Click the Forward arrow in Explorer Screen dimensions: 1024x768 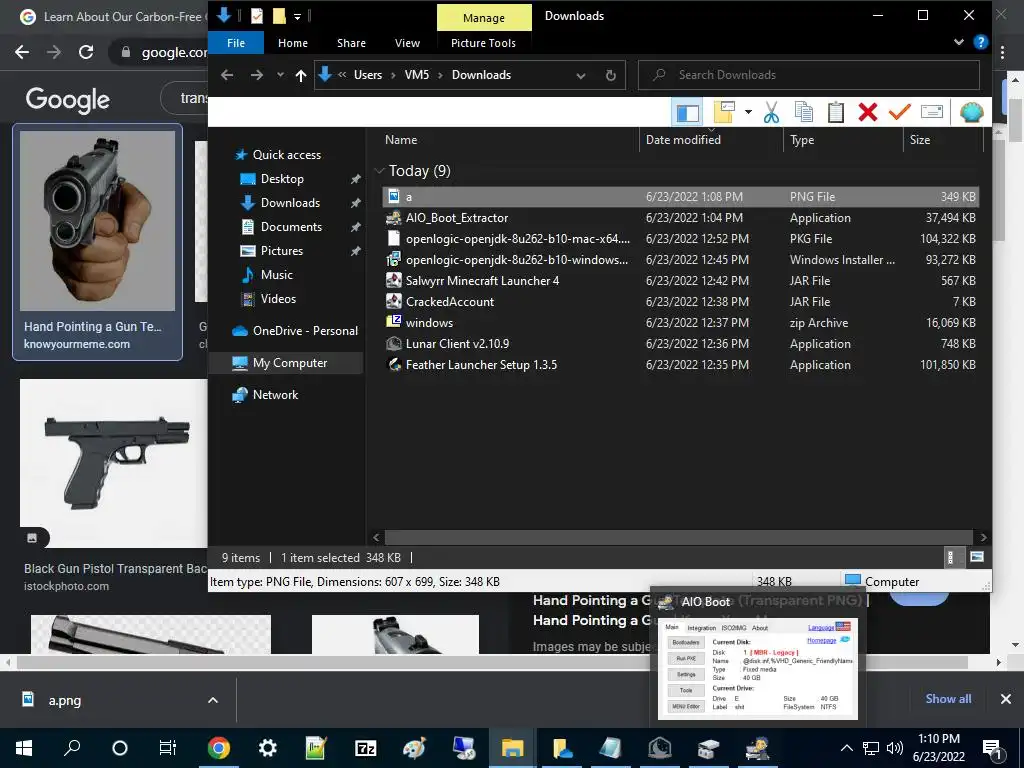click(257, 75)
